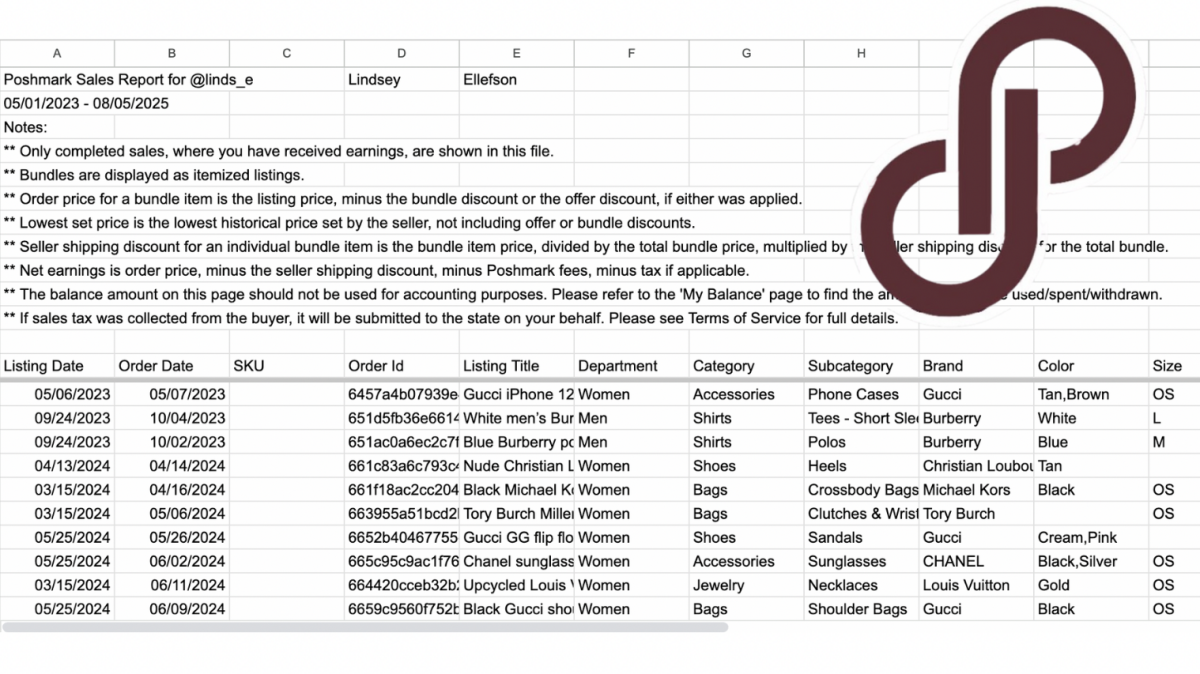
Task: Select the 'Subcategory' header cell
Action: [x=850, y=366]
